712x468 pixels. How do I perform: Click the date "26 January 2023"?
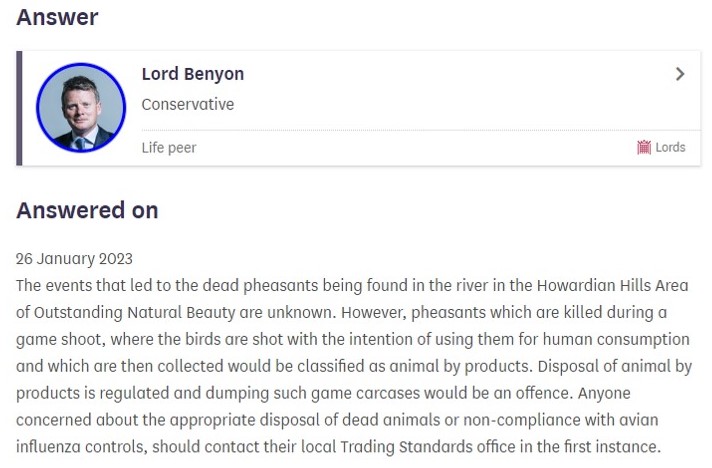[x=74, y=258]
